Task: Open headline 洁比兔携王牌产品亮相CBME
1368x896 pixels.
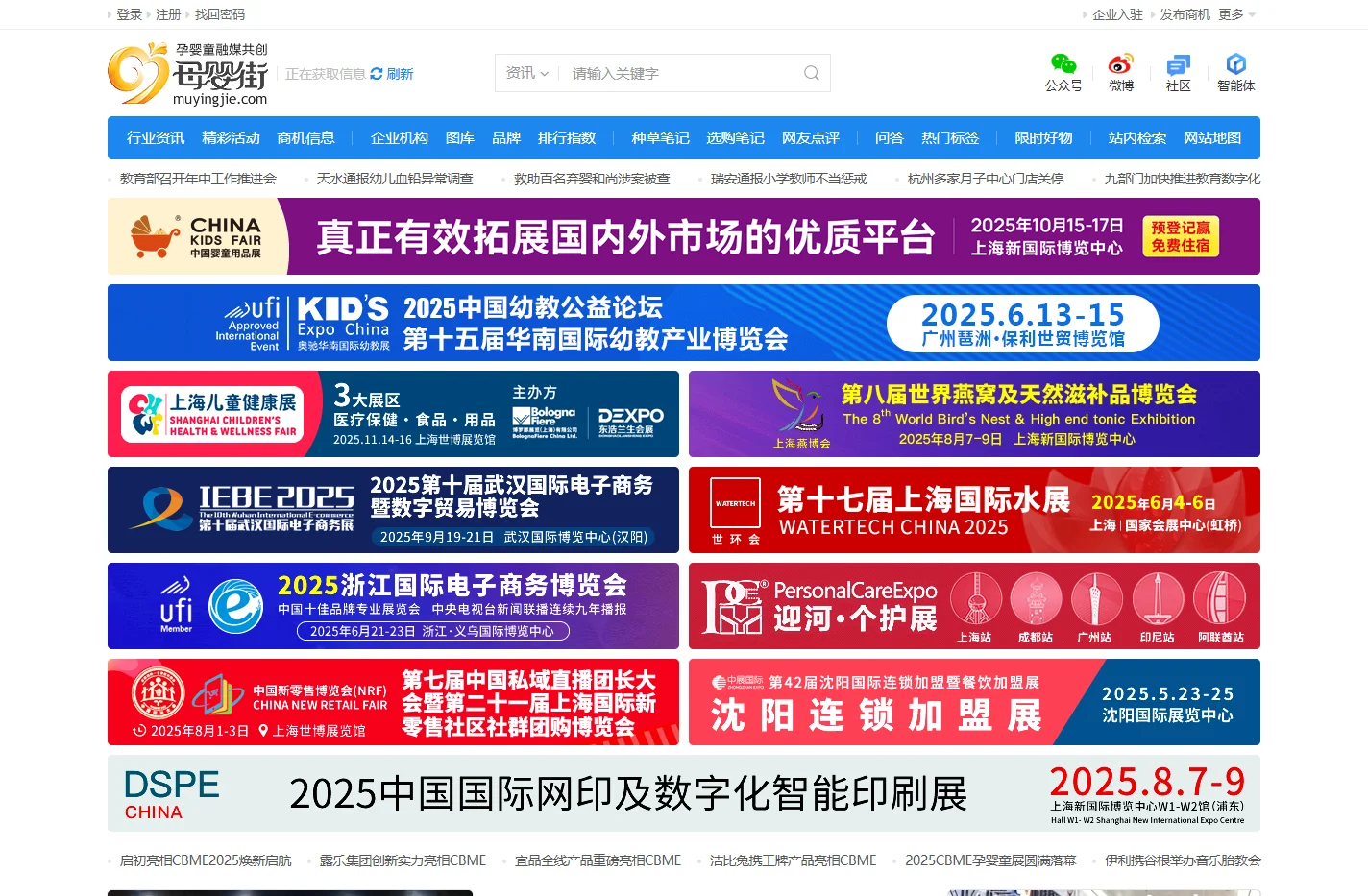Action: coord(793,860)
